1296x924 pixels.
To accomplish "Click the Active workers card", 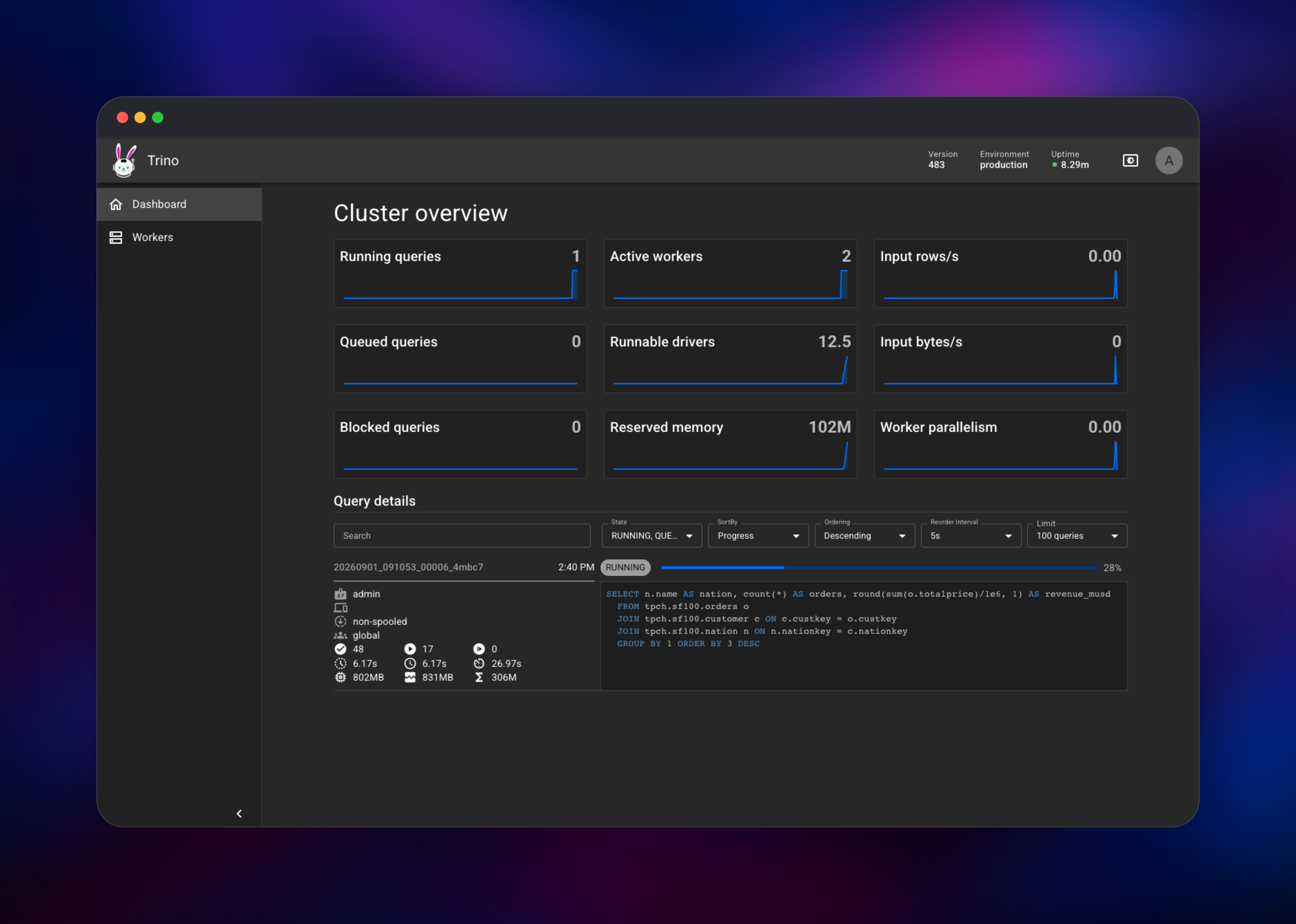I will [x=730, y=274].
